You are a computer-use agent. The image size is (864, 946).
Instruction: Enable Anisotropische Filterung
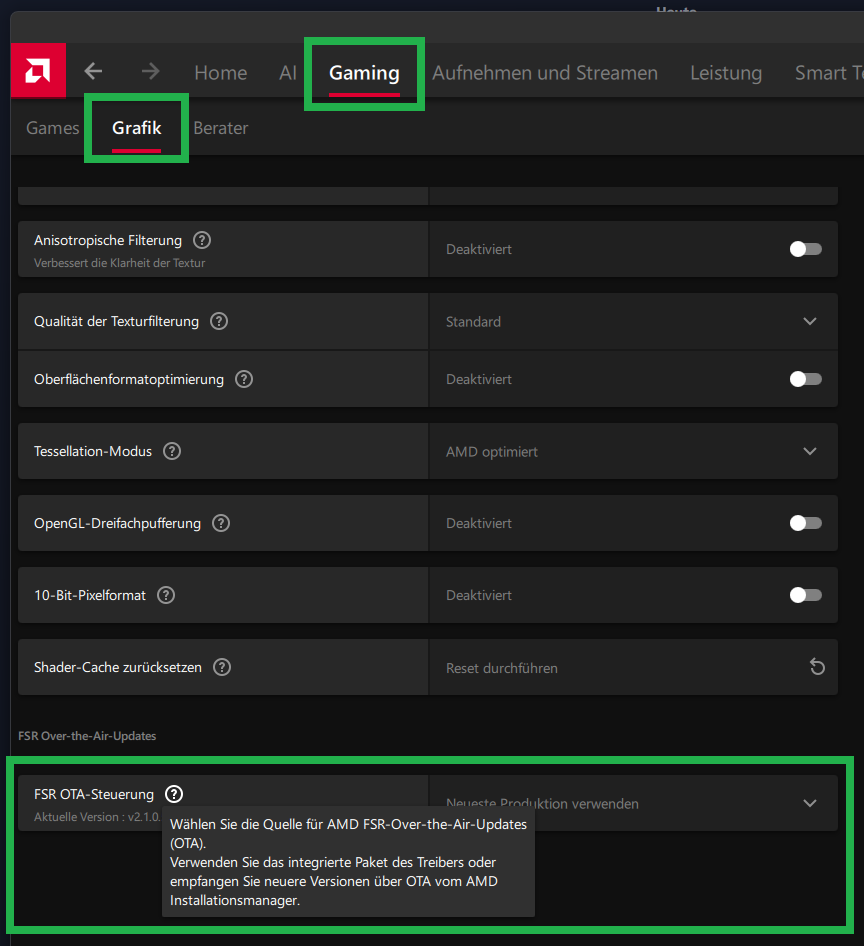[805, 249]
